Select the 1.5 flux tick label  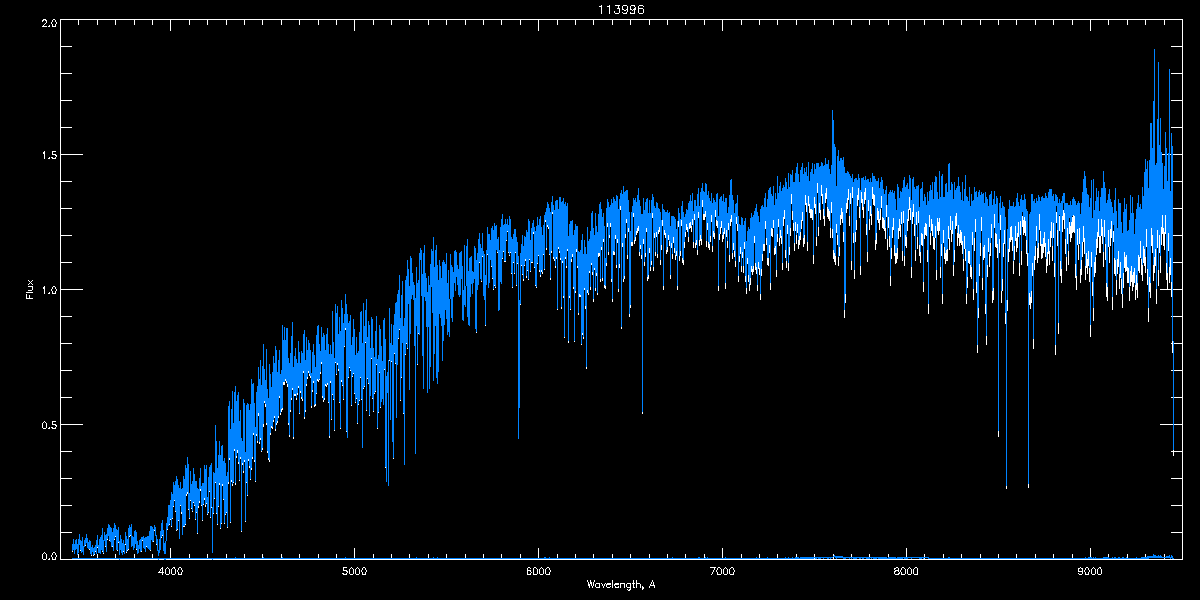(49, 156)
